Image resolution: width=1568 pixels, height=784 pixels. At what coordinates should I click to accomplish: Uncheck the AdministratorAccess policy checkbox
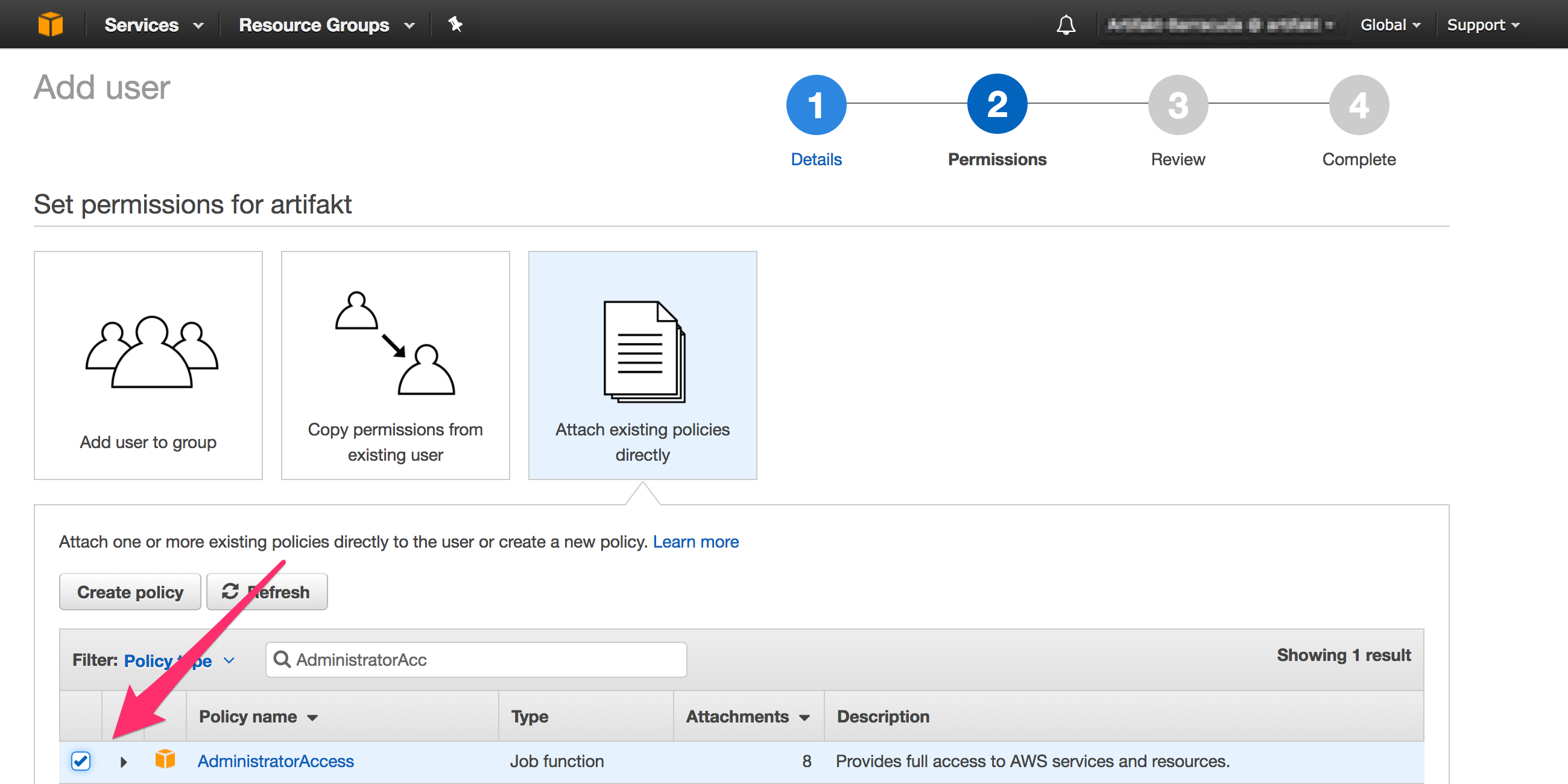[81, 761]
